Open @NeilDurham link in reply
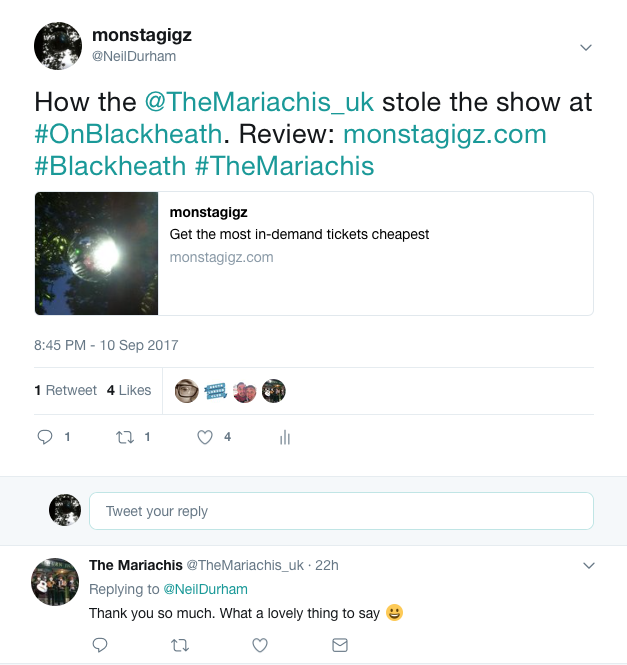The height and width of the screenshot is (665, 627). click(205, 589)
